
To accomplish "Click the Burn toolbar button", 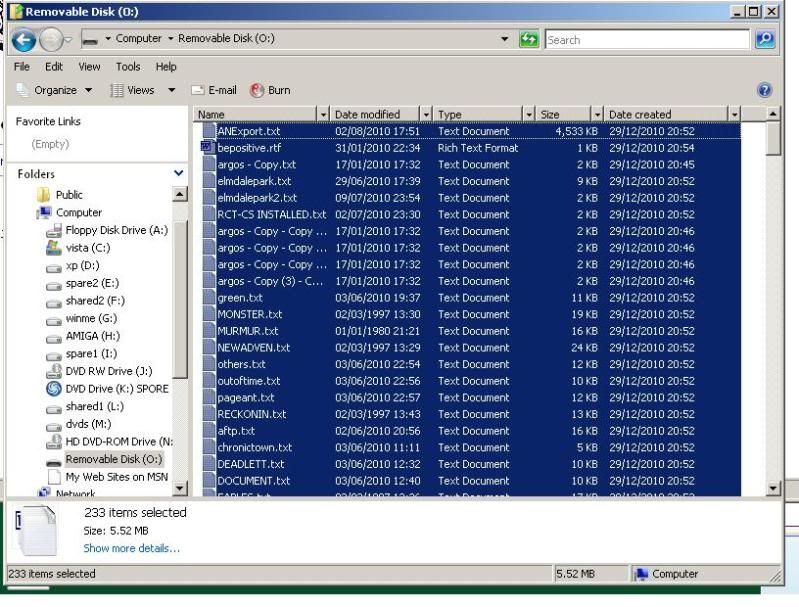I will coord(270,90).
